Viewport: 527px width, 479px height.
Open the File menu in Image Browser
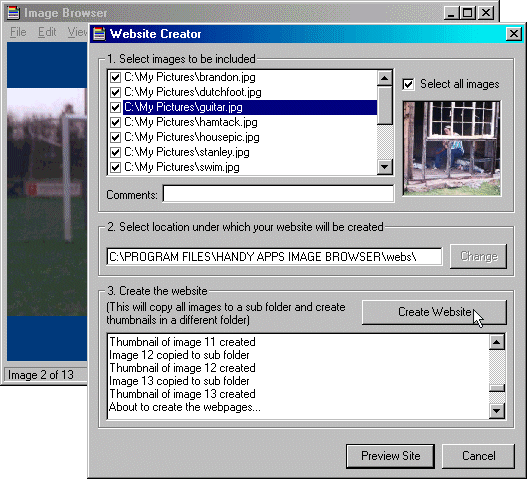[x=18, y=32]
